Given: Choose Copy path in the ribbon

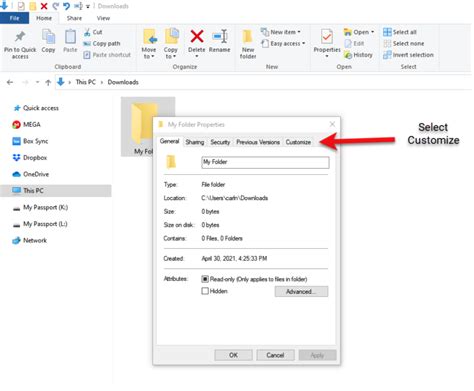Looking at the screenshot, I should (x=102, y=43).
